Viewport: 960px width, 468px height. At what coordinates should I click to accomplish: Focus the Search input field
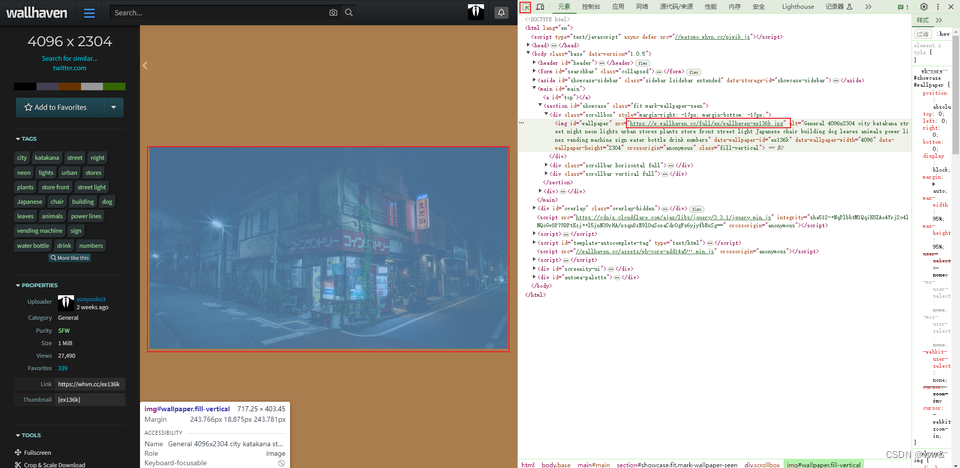tap(220, 12)
